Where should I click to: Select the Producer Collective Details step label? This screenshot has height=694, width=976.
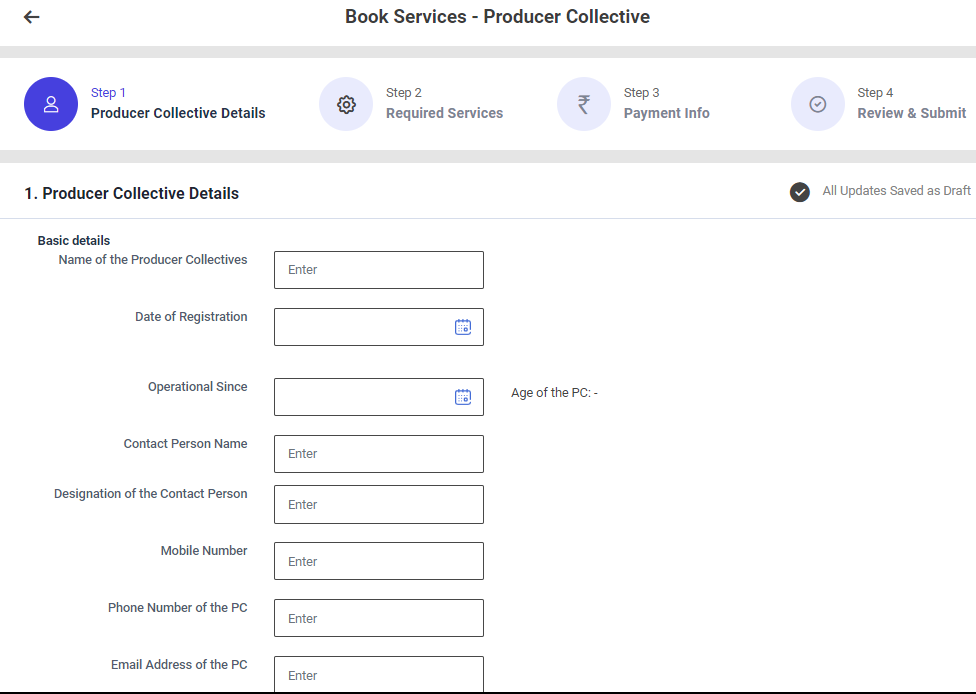click(178, 113)
